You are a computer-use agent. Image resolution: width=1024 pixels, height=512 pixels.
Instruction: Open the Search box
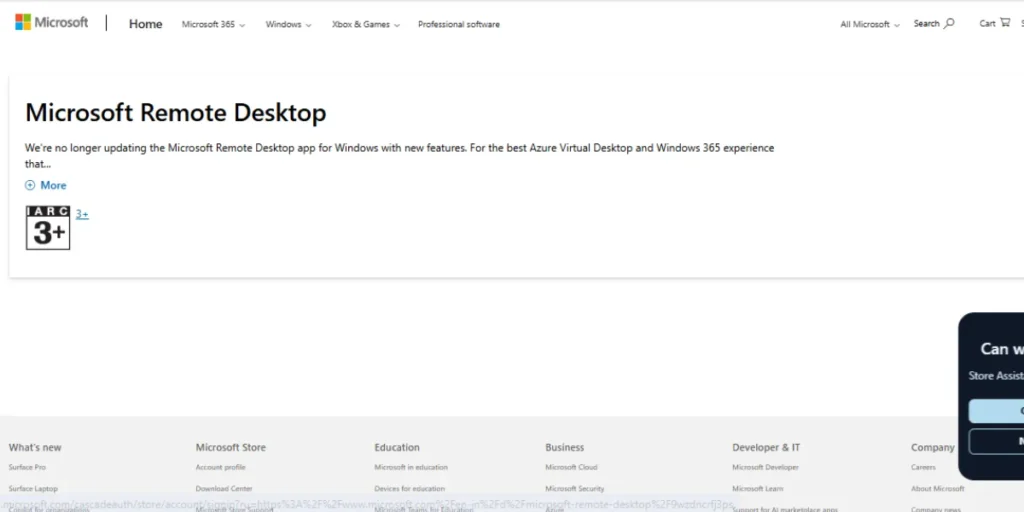coord(934,24)
